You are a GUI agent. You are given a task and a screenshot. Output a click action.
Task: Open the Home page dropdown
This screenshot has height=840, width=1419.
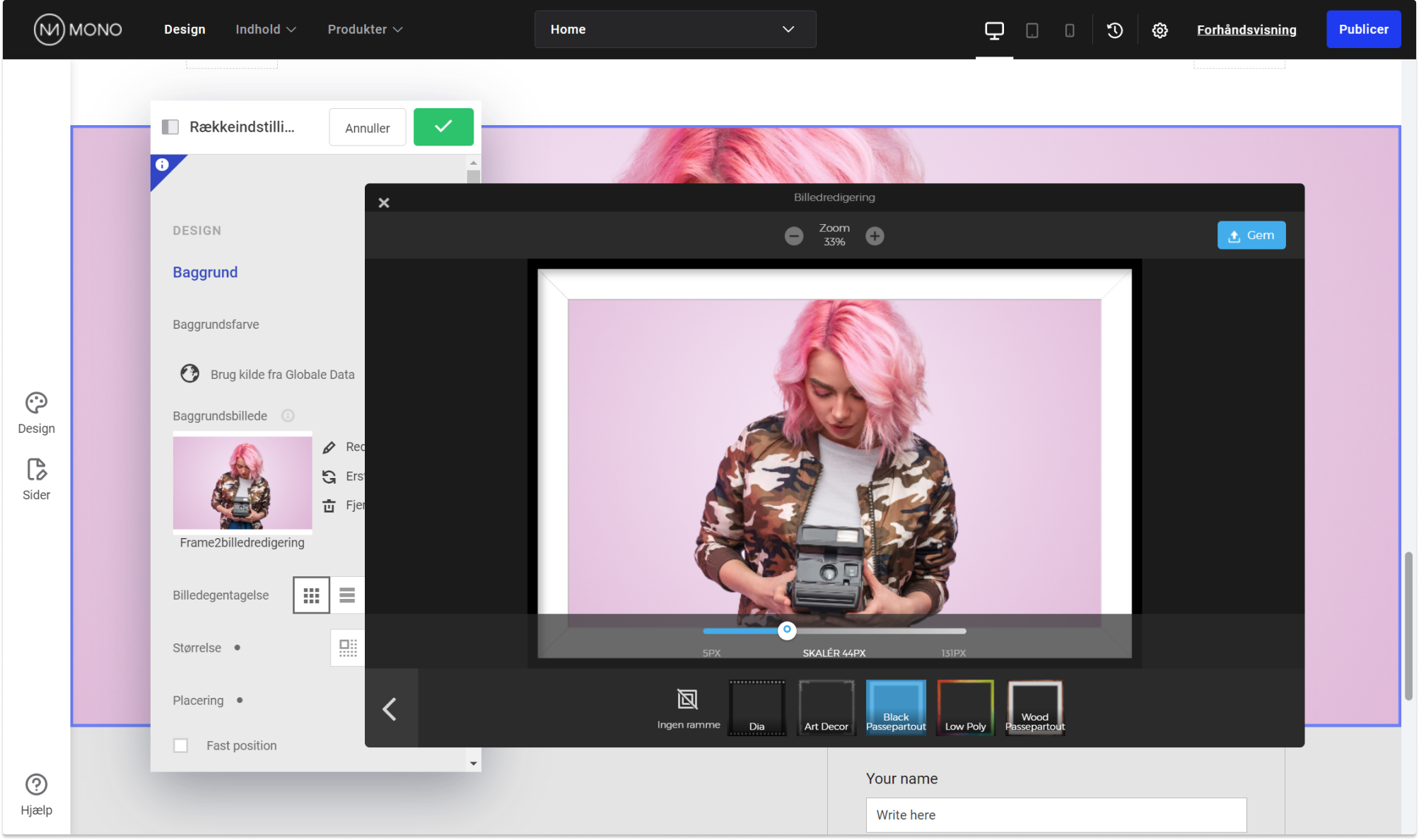(x=675, y=30)
